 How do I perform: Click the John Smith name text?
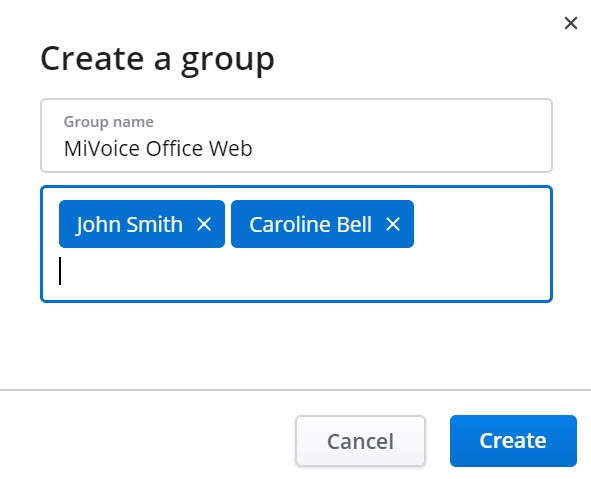tap(129, 225)
